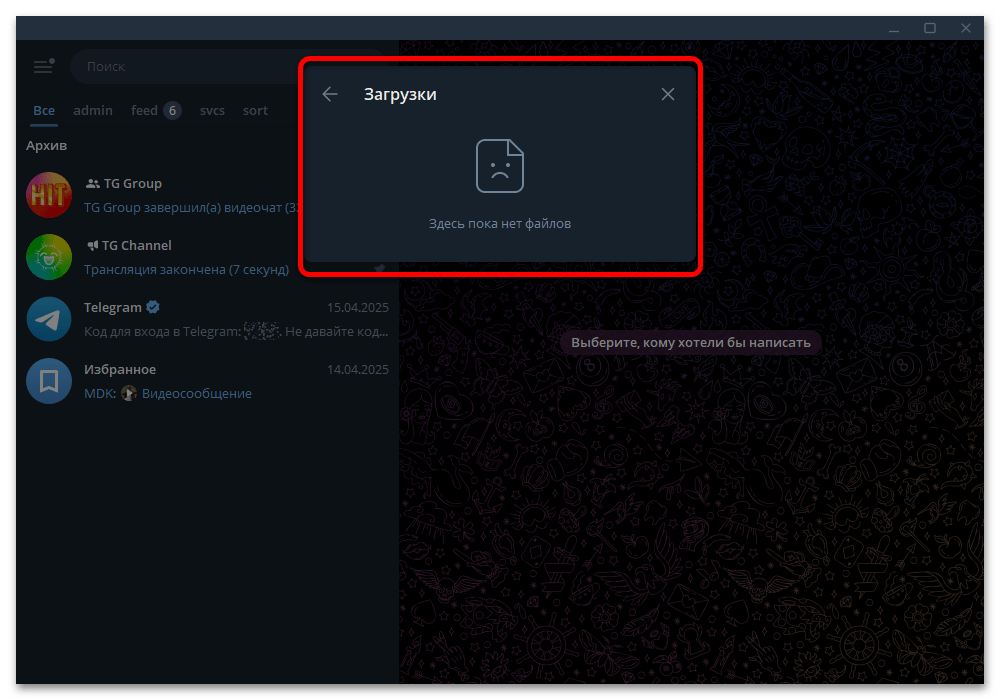Switch to the feed folder tab
The image size is (1000, 700).
click(x=144, y=110)
